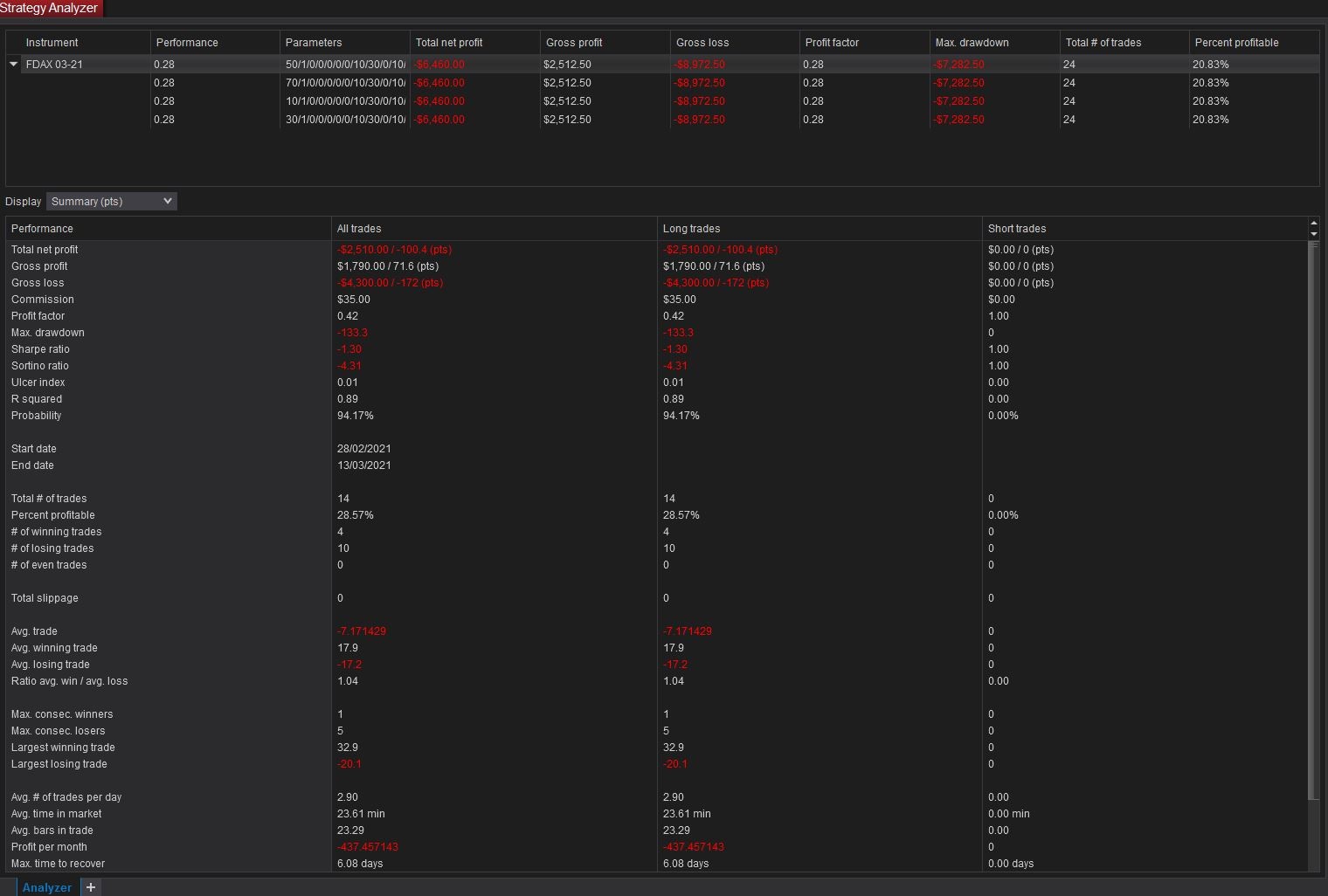The width and height of the screenshot is (1328, 896).
Task: Collapse the FDAX 03-21 instrument group
Action: (13, 63)
